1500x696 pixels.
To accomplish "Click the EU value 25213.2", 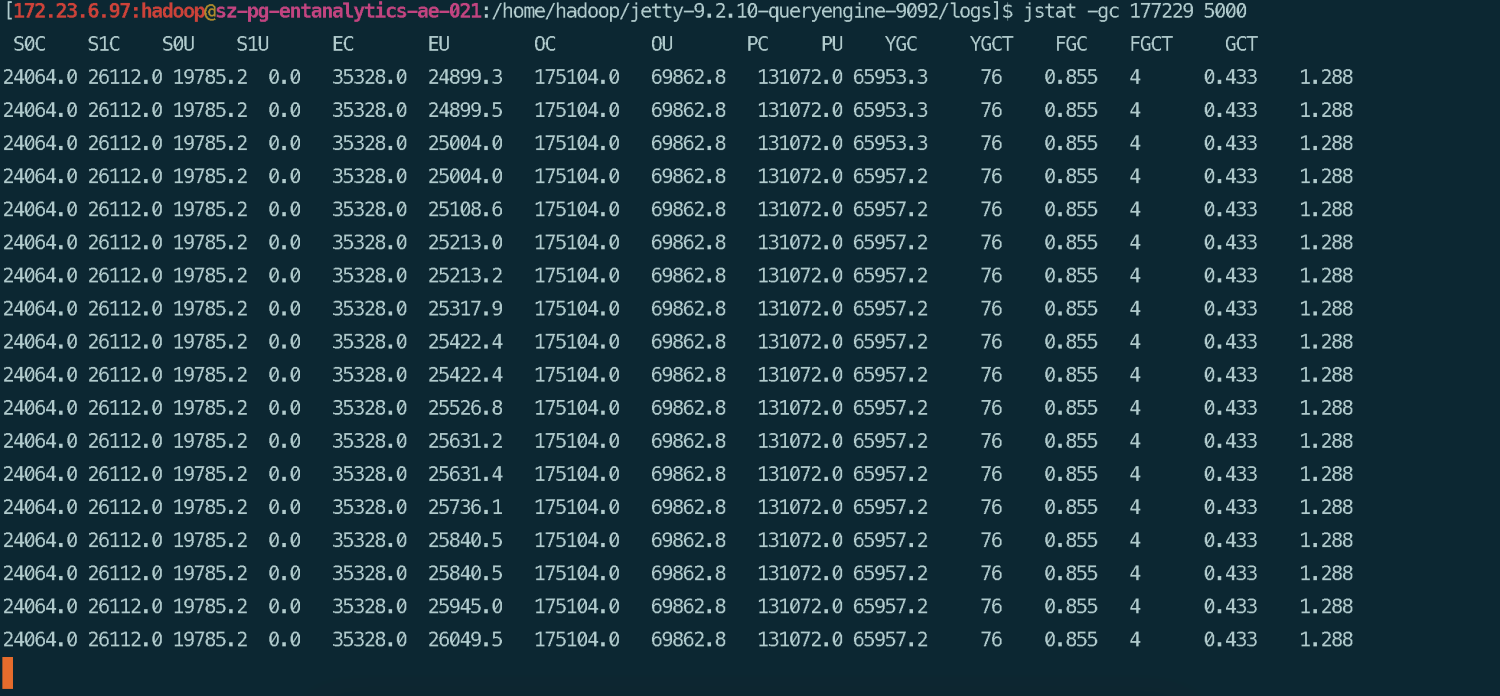I will (465, 275).
